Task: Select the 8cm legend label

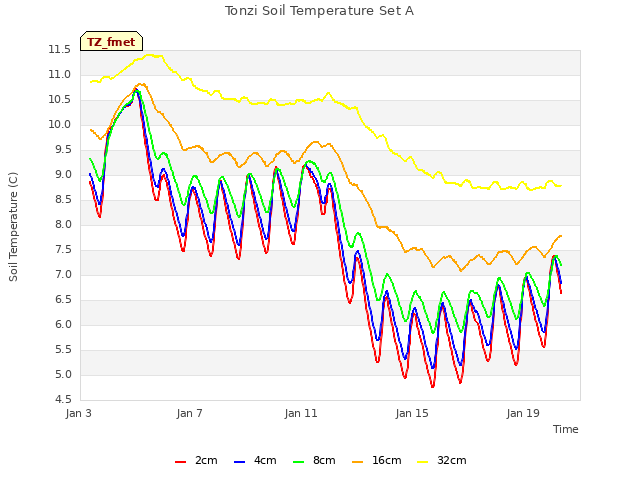Action: click(324, 460)
